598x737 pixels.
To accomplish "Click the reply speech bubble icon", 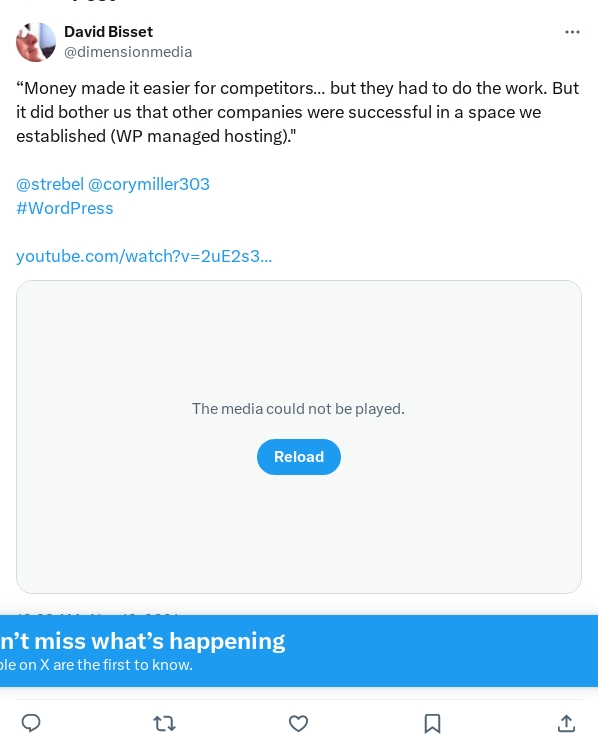I will point(31,723).
